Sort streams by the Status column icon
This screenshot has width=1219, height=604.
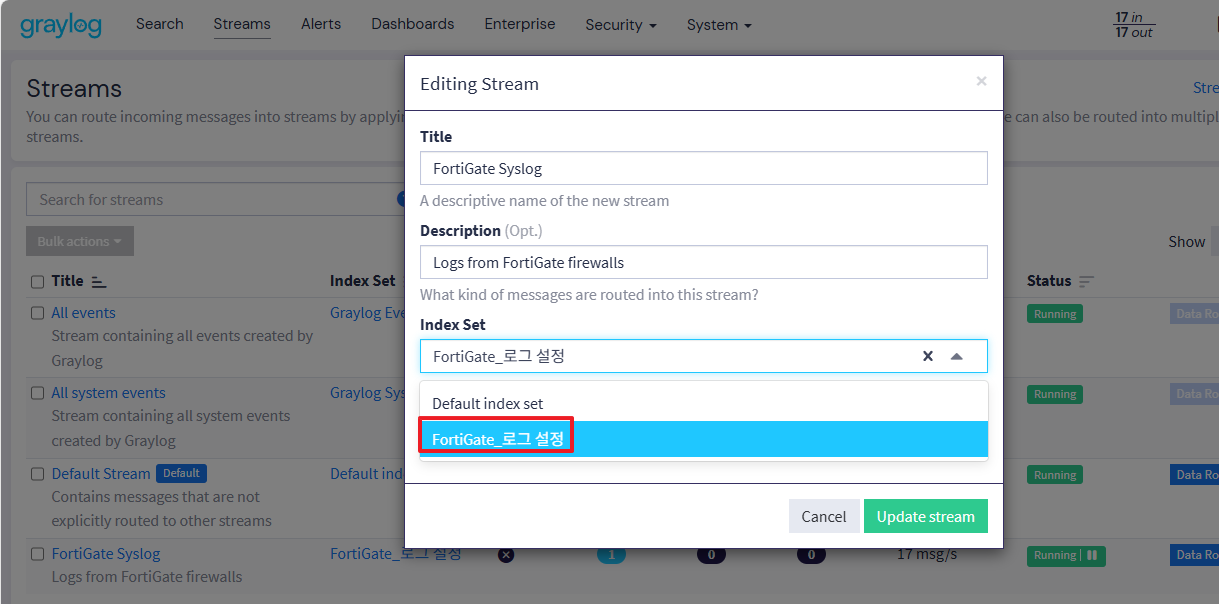point(1086,282)
